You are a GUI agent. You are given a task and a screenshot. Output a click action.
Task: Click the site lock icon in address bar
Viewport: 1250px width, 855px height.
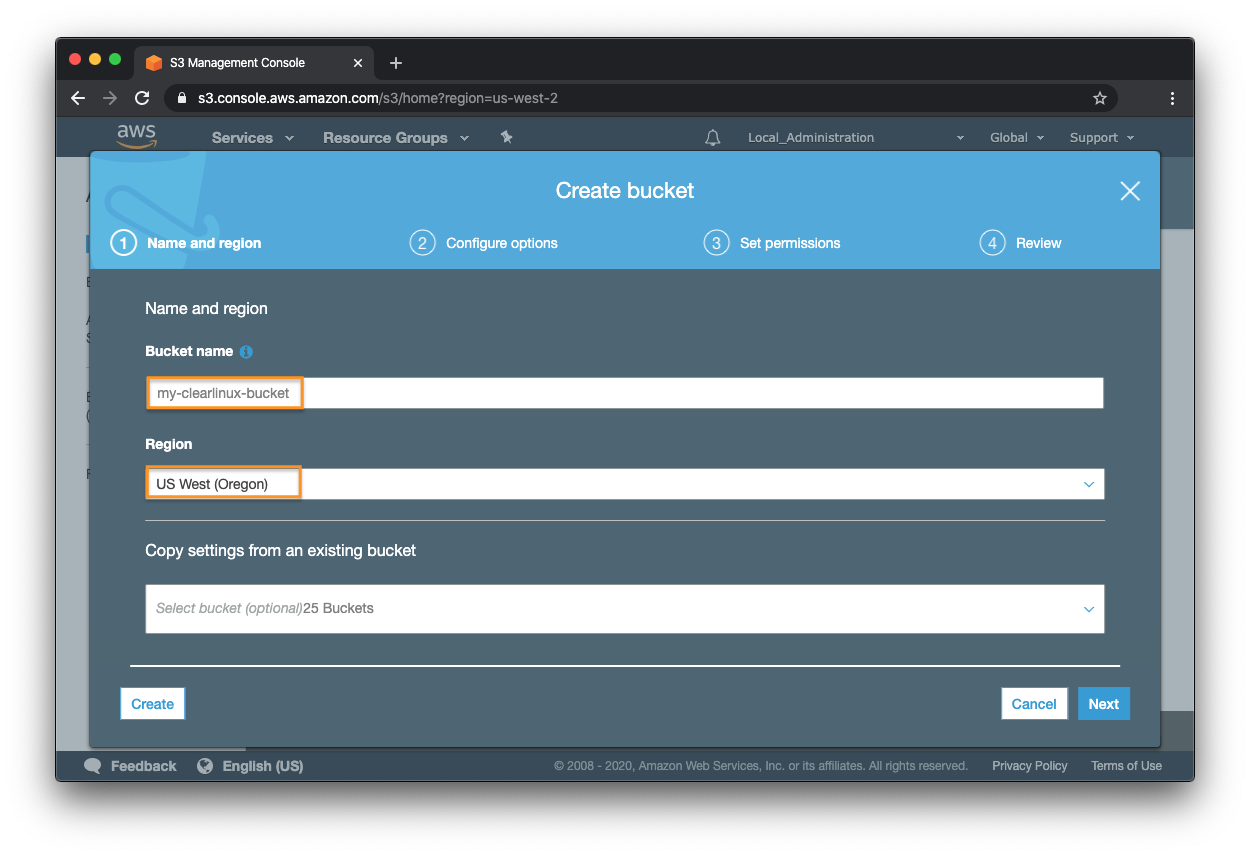point(182,98)
